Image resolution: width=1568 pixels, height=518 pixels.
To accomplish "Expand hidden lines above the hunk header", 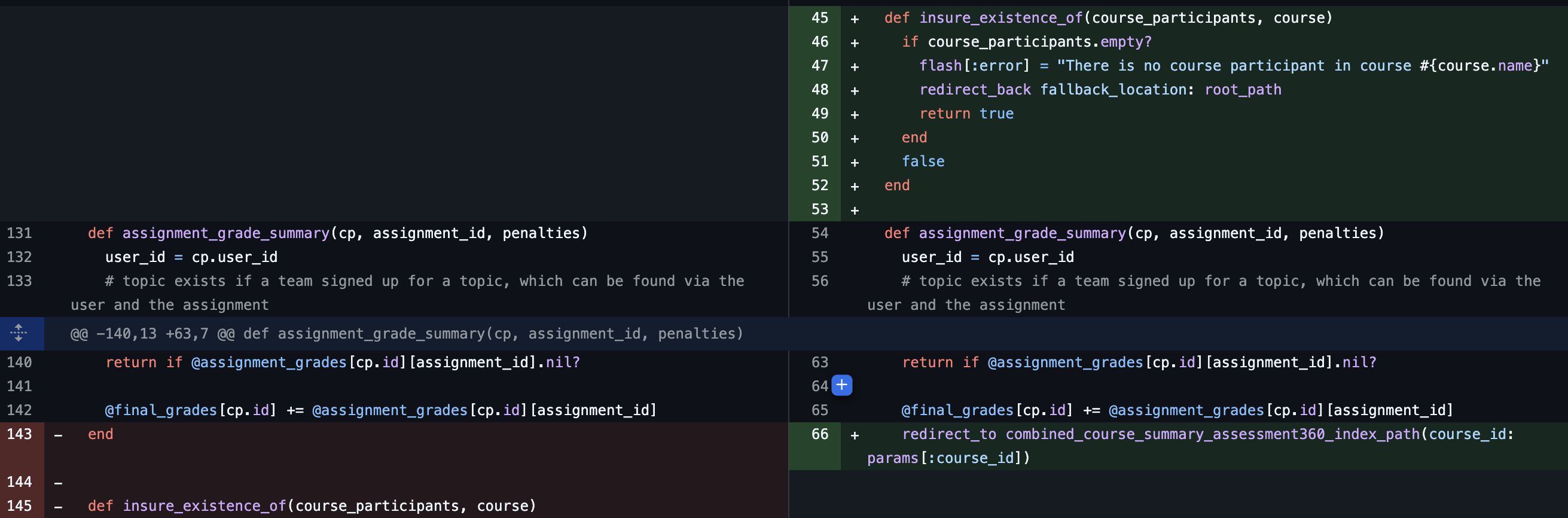I will pos(19,333).
